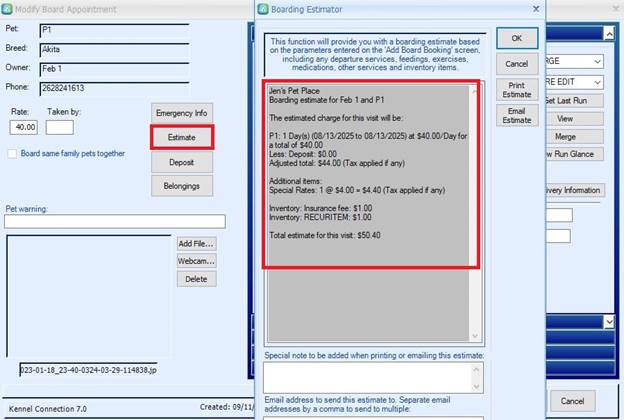Click View in the background window

(x=575, y=119)
